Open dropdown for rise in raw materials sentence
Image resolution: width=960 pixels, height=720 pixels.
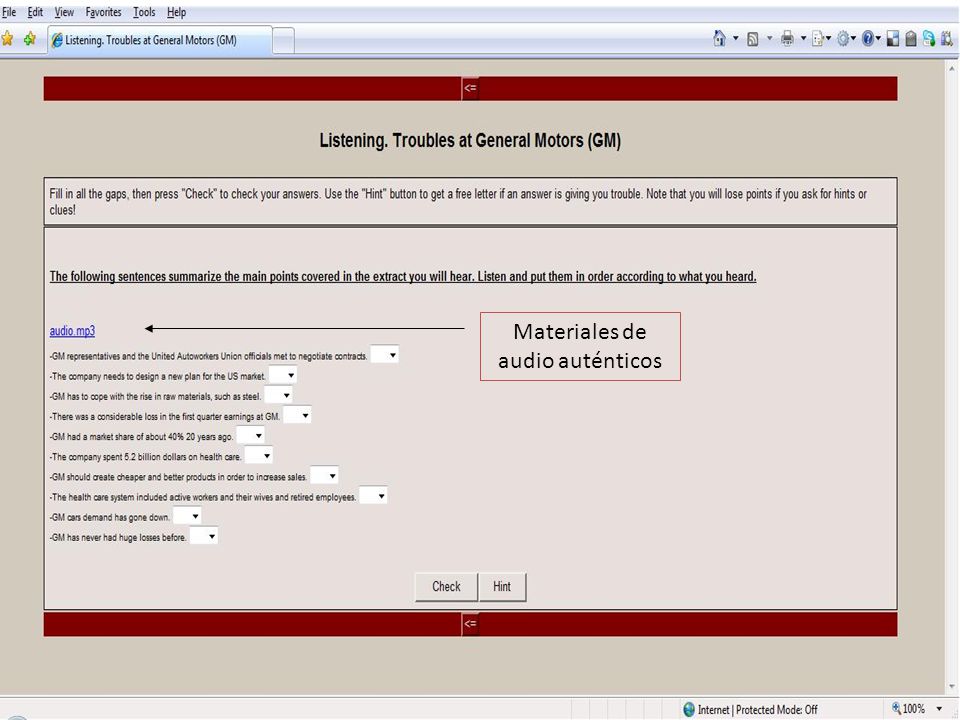(279, 395)
